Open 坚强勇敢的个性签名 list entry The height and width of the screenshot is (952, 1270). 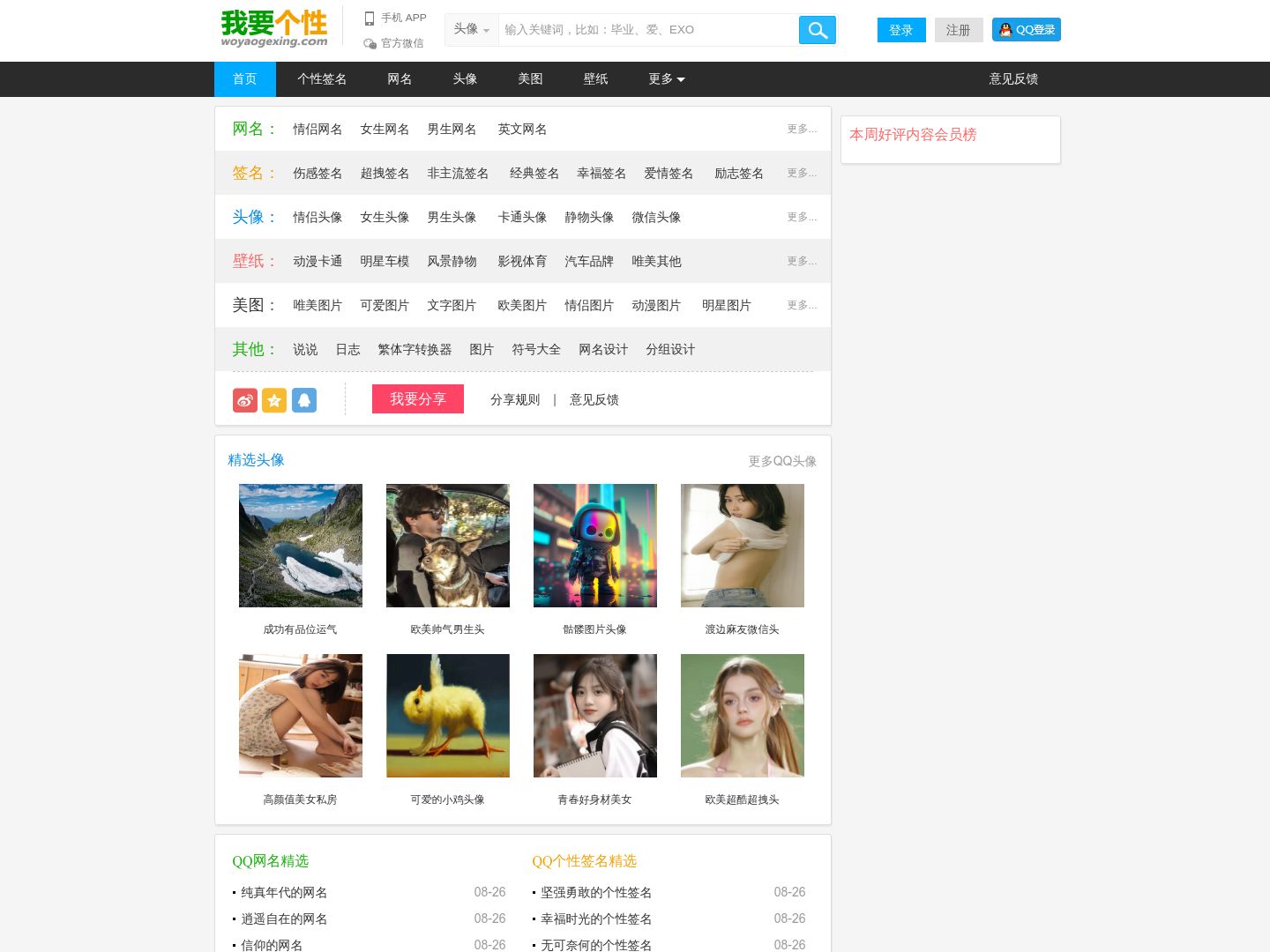pyautogui.click(x=596, y=893)
